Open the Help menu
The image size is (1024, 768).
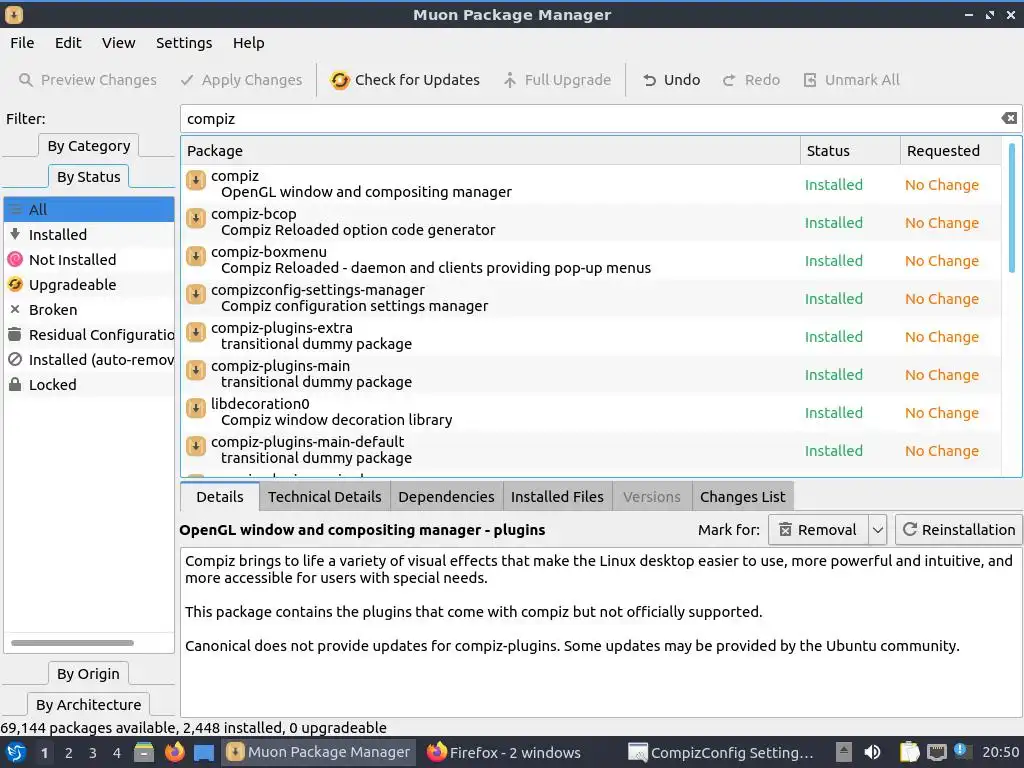pos(249,43)
